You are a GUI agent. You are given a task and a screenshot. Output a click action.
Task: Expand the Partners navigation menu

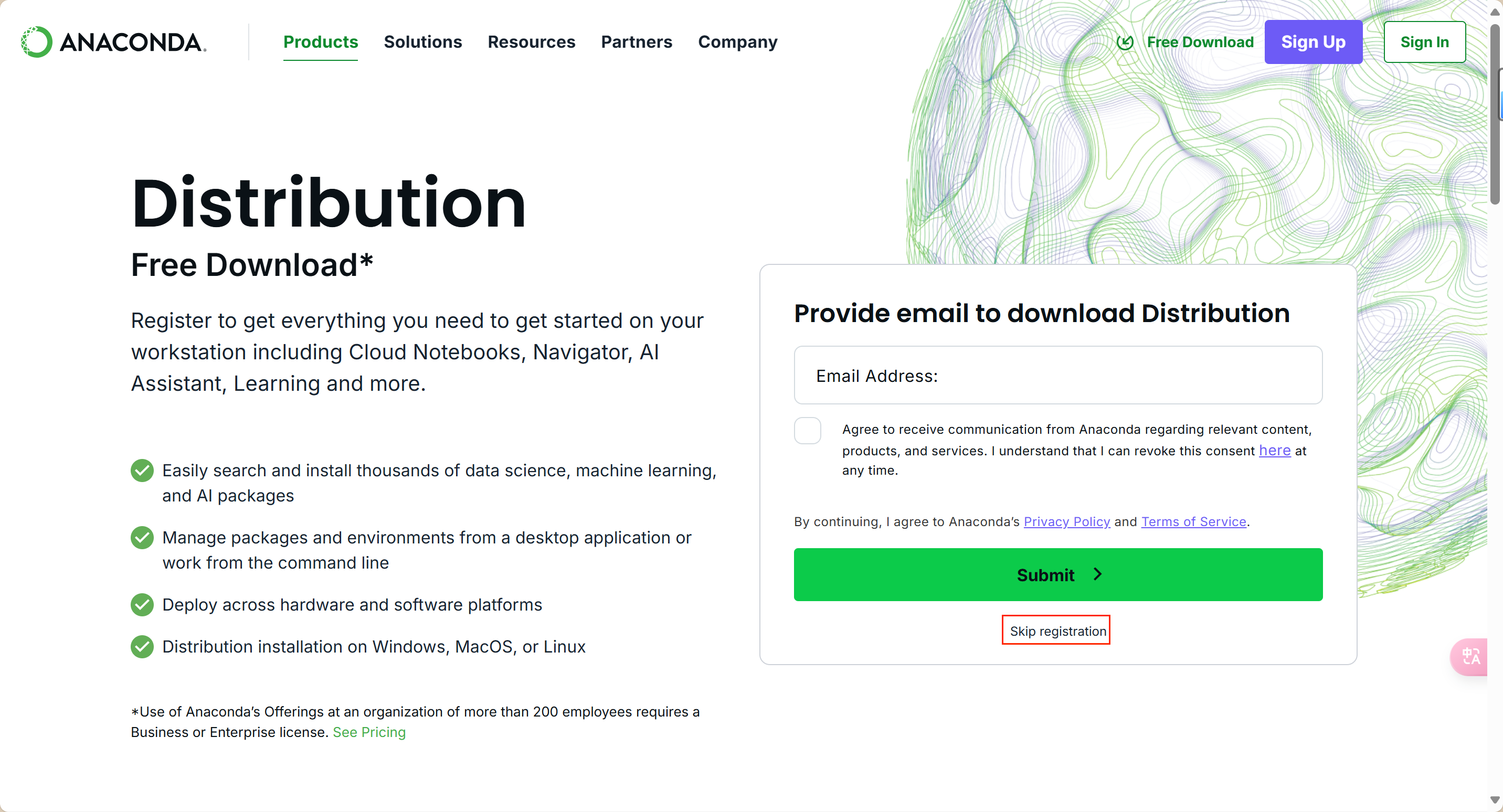(x=636, y=42)
